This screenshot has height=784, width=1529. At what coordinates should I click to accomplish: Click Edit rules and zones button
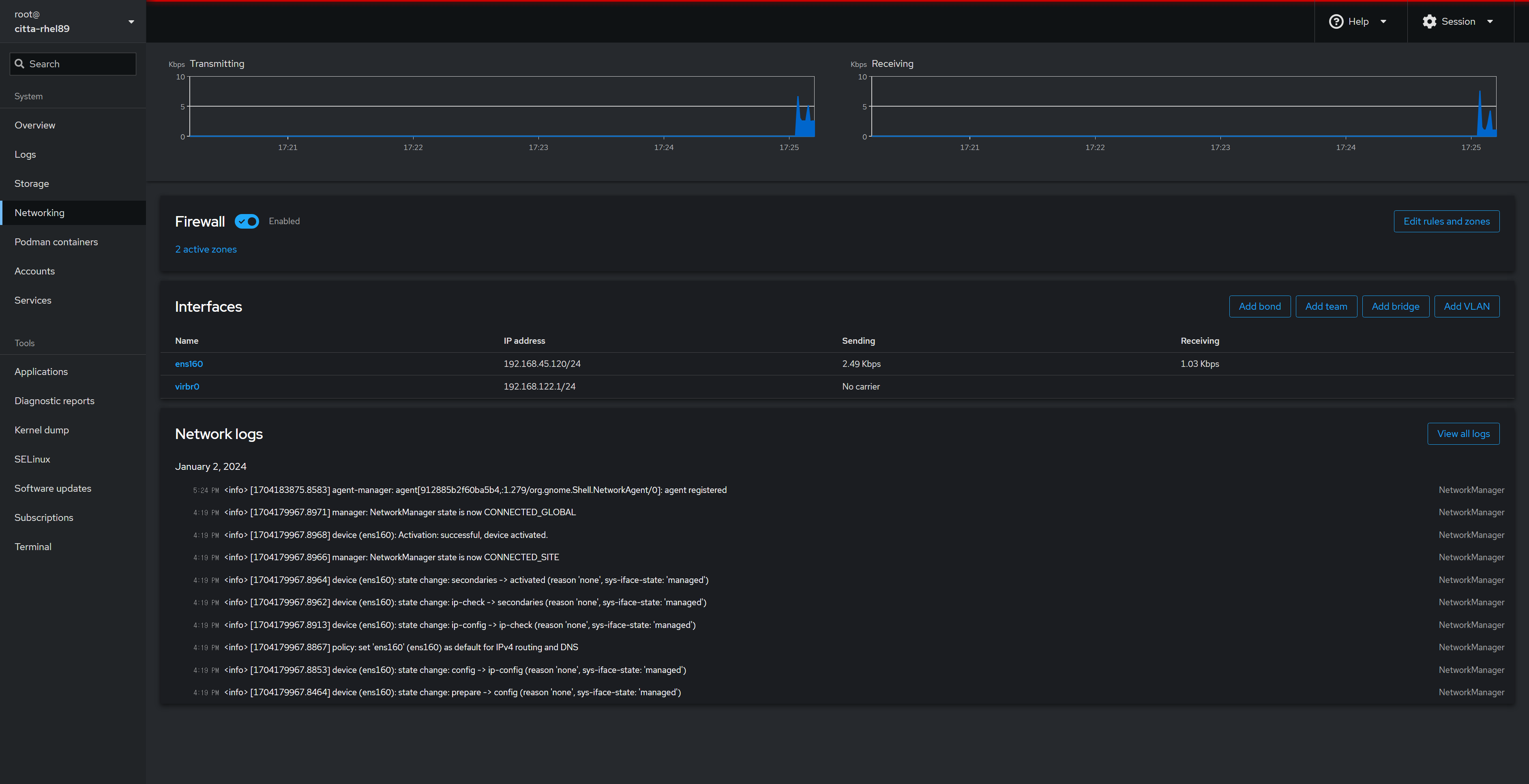click(1446, 221)
